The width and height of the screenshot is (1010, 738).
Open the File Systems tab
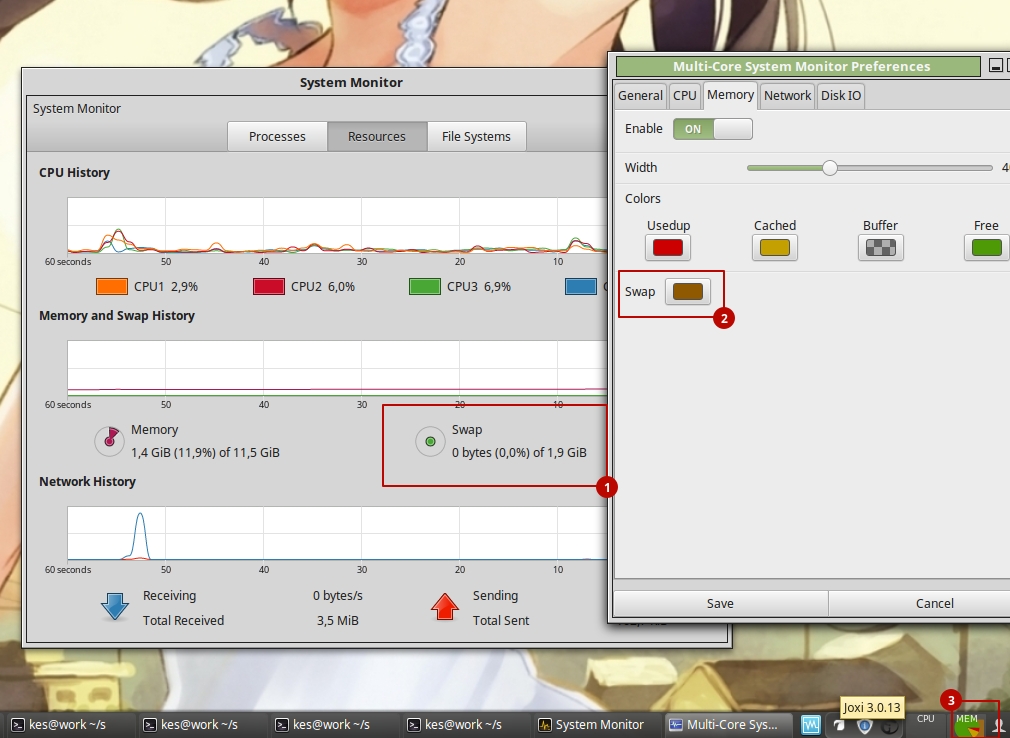pos(476,136)
